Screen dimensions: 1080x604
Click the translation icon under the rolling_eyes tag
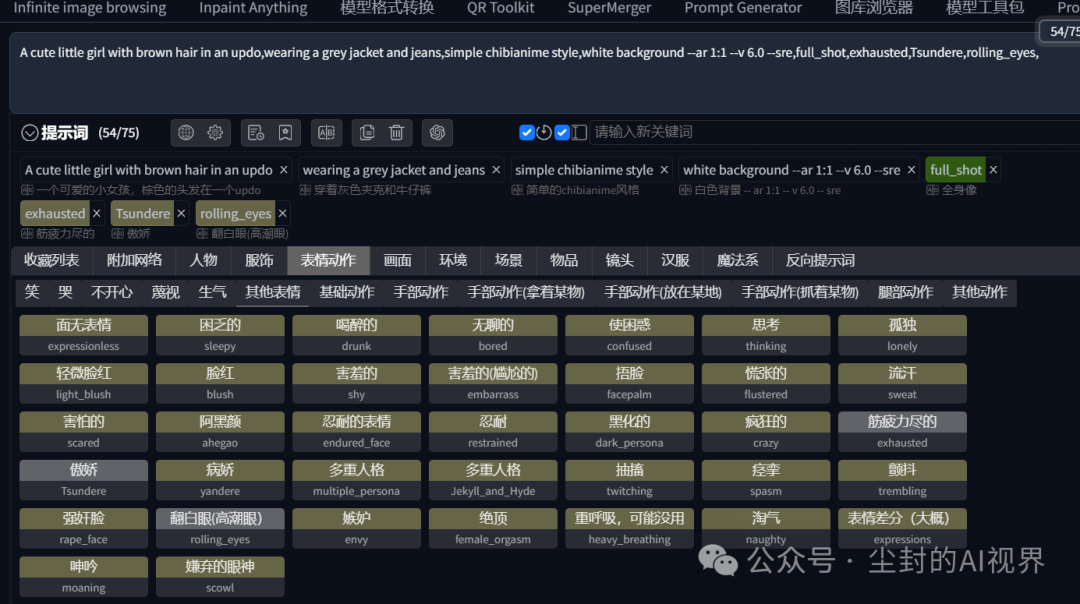point(202,234)
